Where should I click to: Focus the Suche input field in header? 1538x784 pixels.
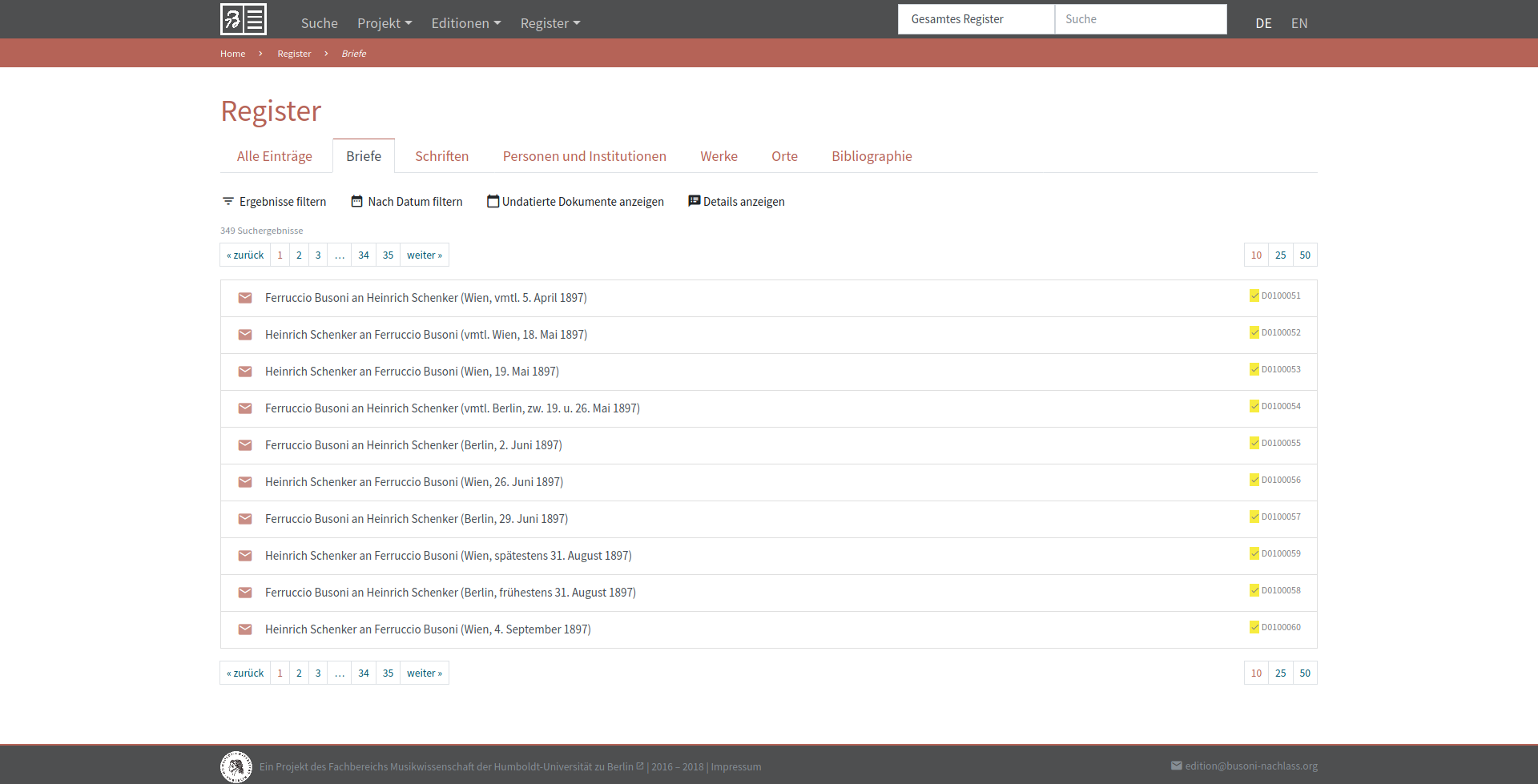point(1141,19)
